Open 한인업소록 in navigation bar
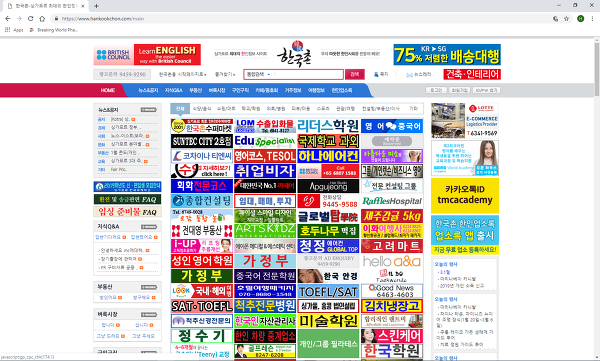This screenshot has width=600, height=361. [x=342, y=90]
